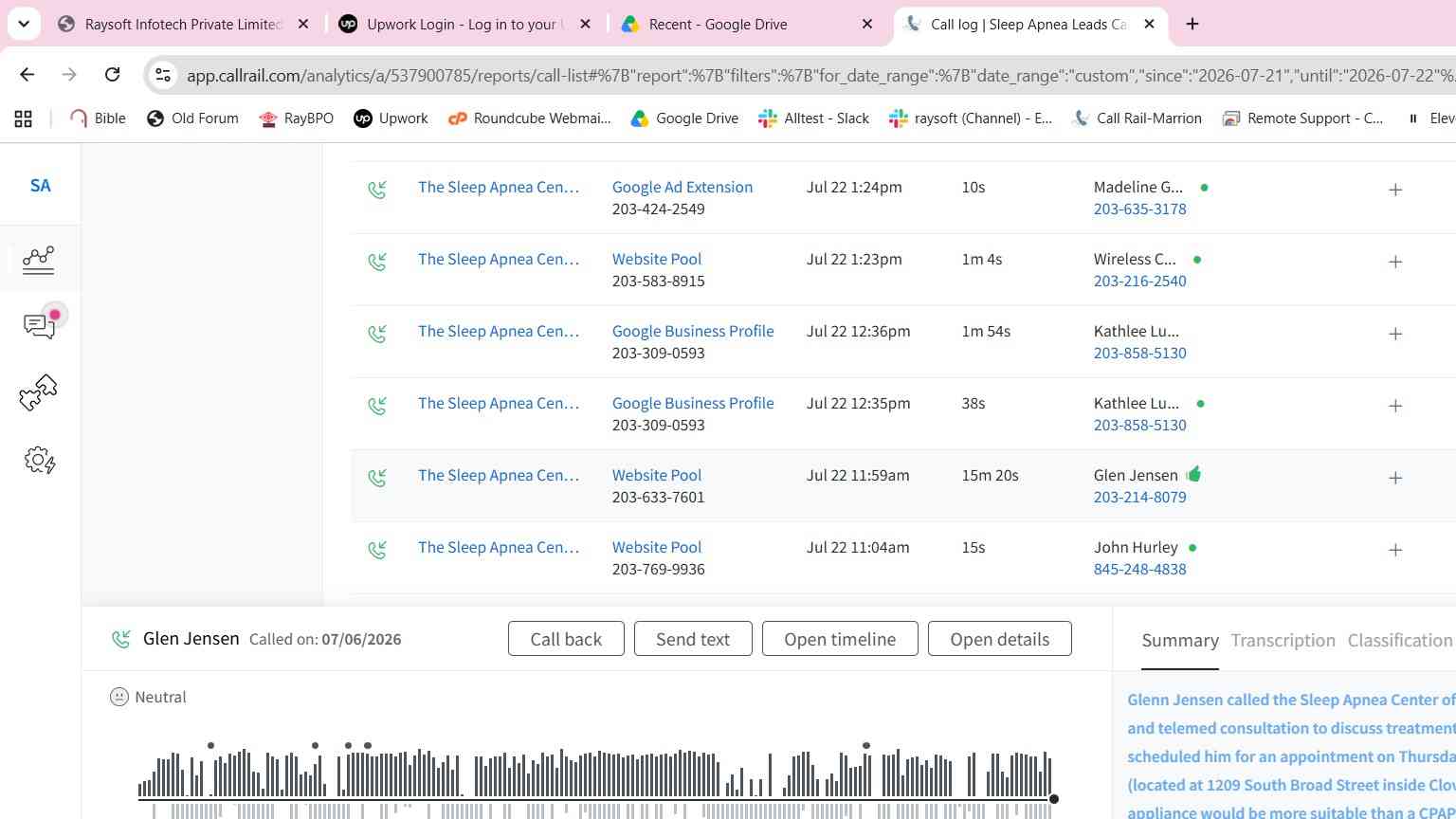This screenshot has height=819, width=1456.
Task: Click the playhead knob on call waveform
Action: [1053, 799]
